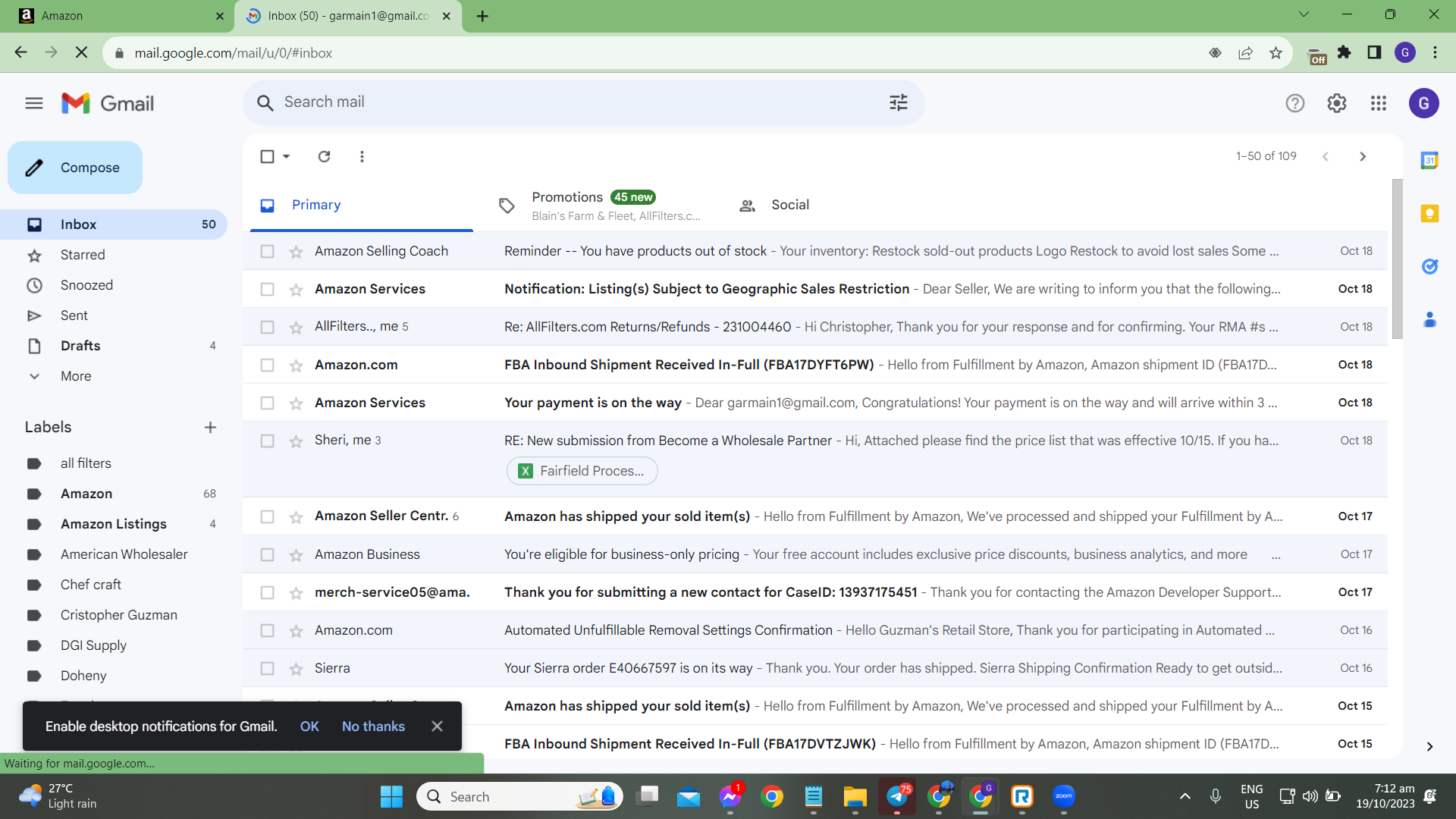
Task: Show search options filter icon
Action: click(898, 102)
